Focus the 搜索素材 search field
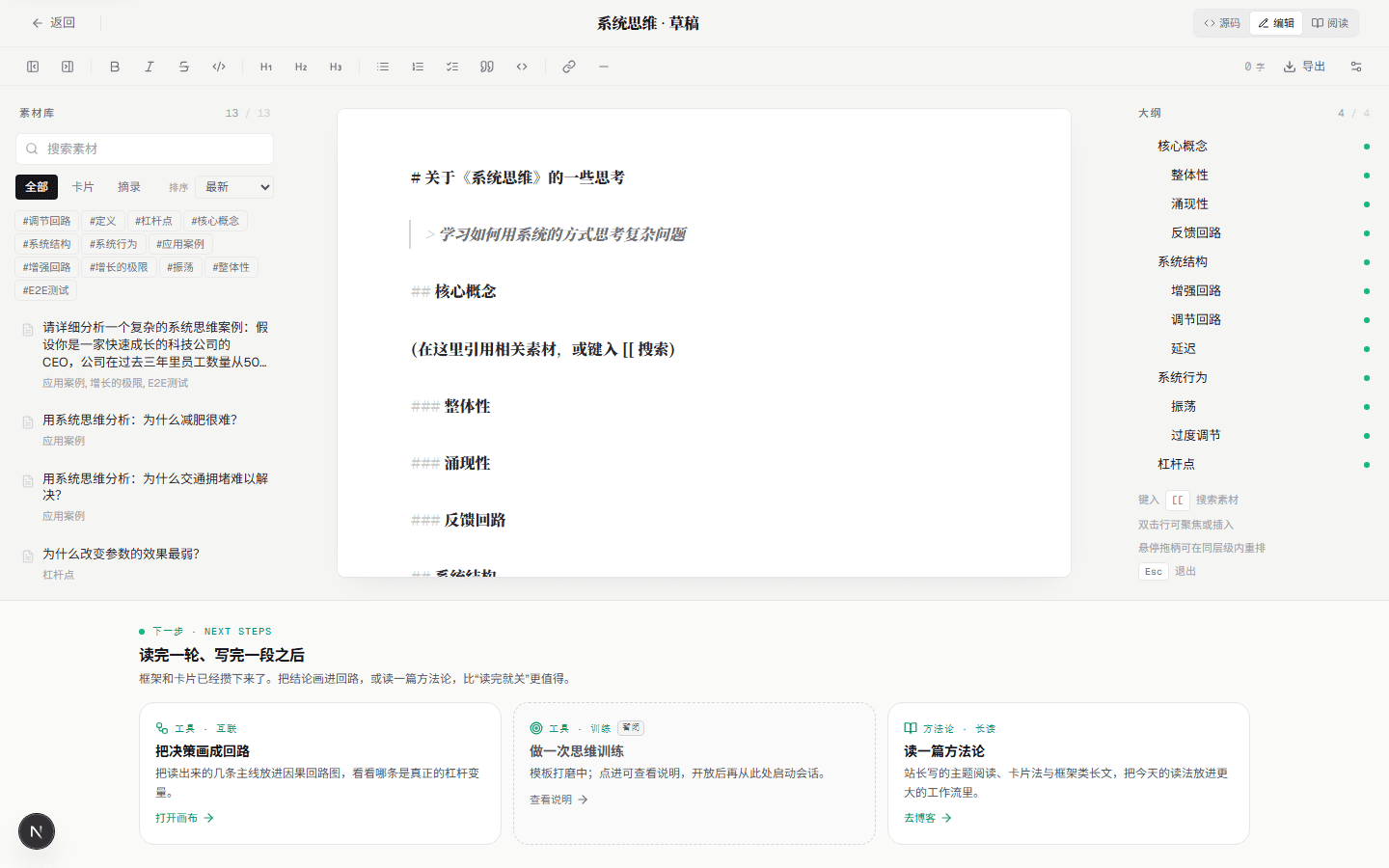Screen dimensions: 1389x868 click(x=145, y=149)
